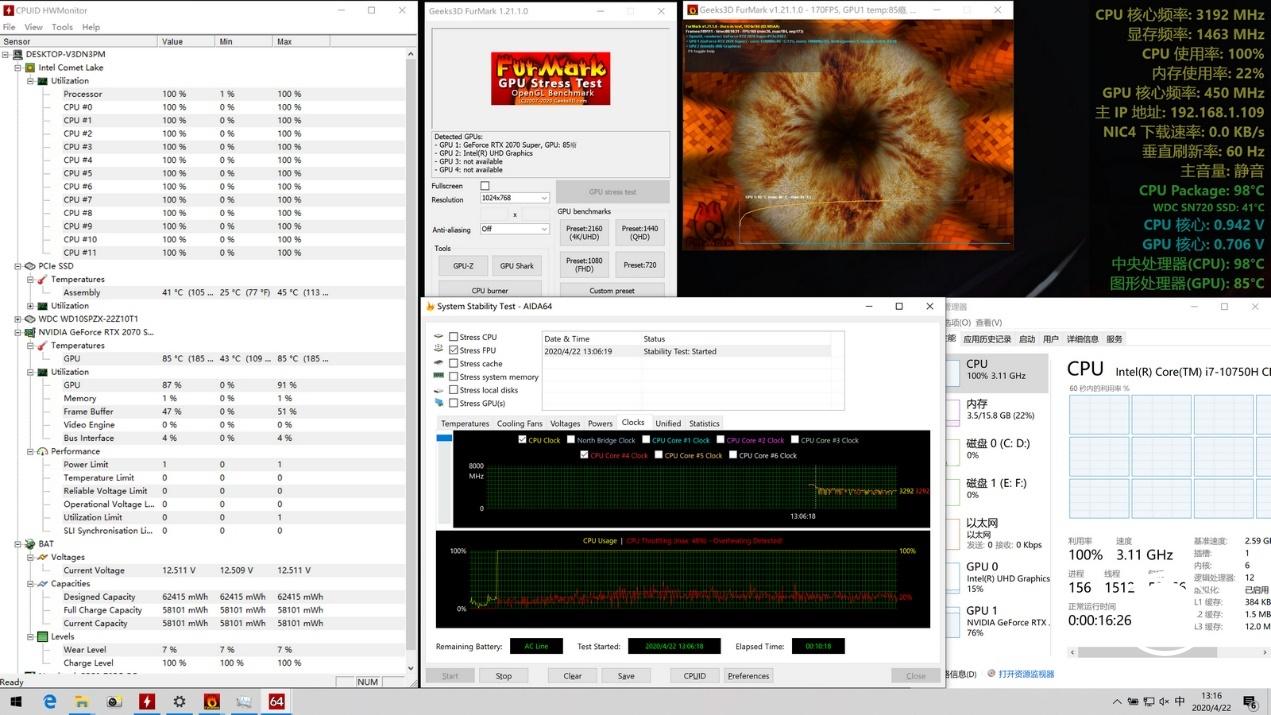
Task: Click the Windows Start button
Action: tap(16, 701)
